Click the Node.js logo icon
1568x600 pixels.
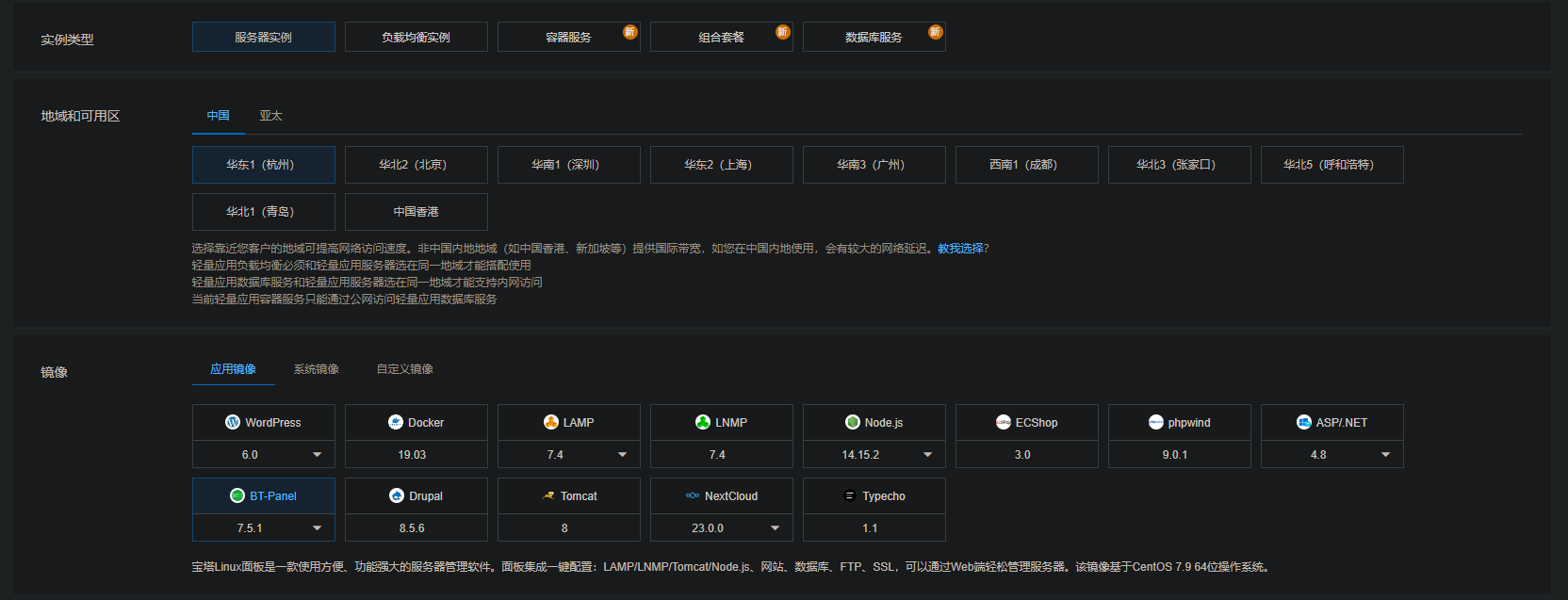pos(853,422)
